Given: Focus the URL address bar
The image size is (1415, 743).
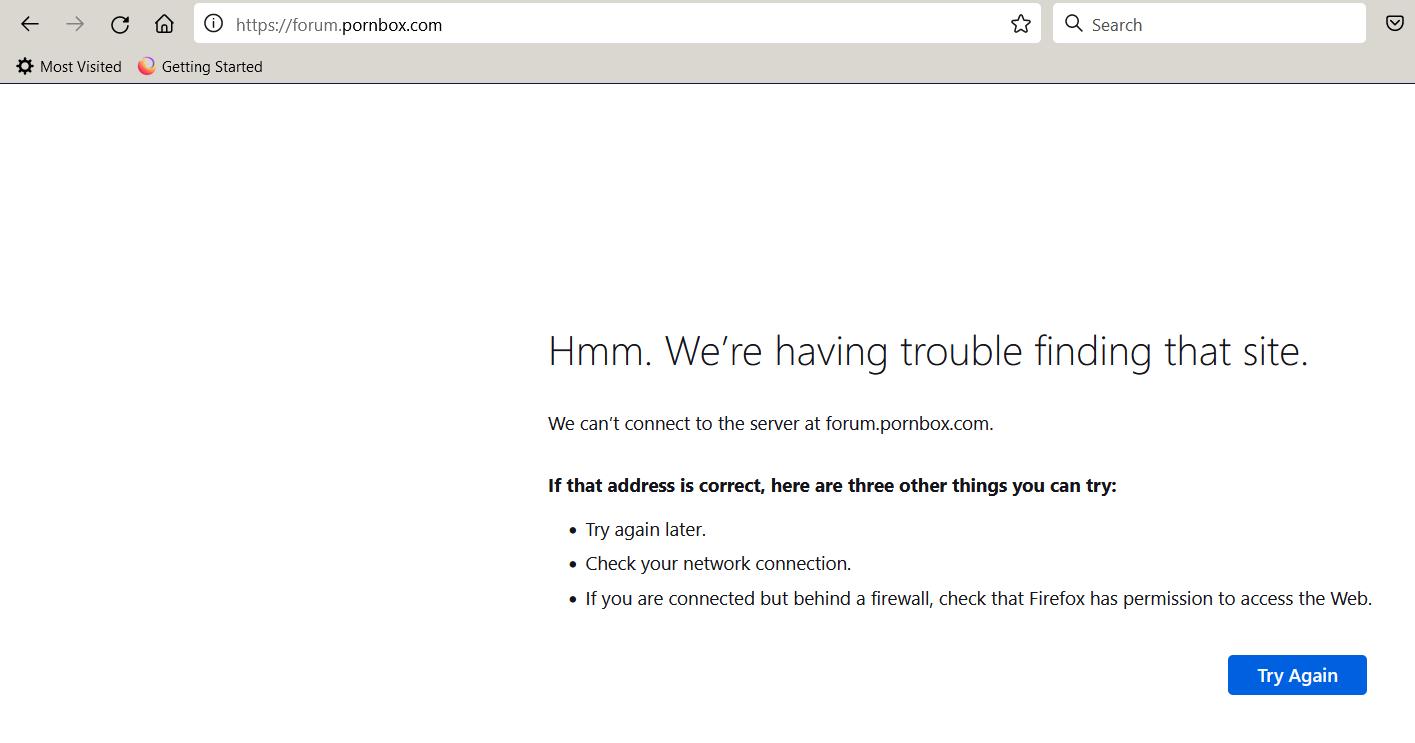Looking at the screenshot, I should tap(600, 25).
